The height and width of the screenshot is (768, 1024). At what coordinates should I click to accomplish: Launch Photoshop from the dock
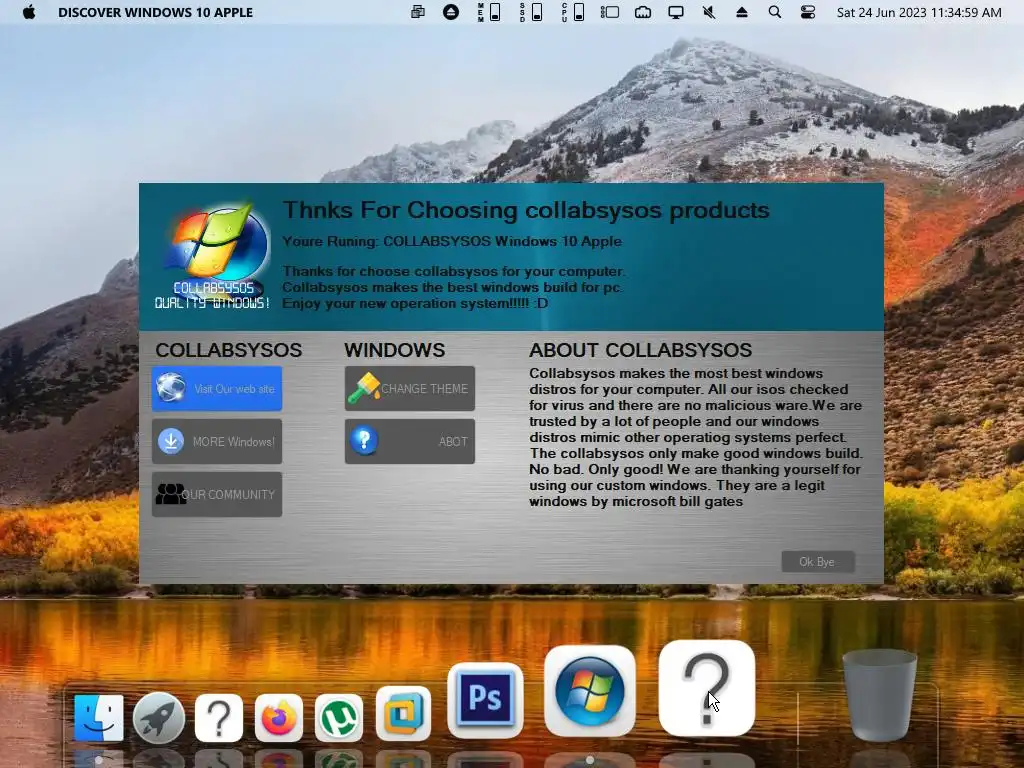(x=485, y=700)
